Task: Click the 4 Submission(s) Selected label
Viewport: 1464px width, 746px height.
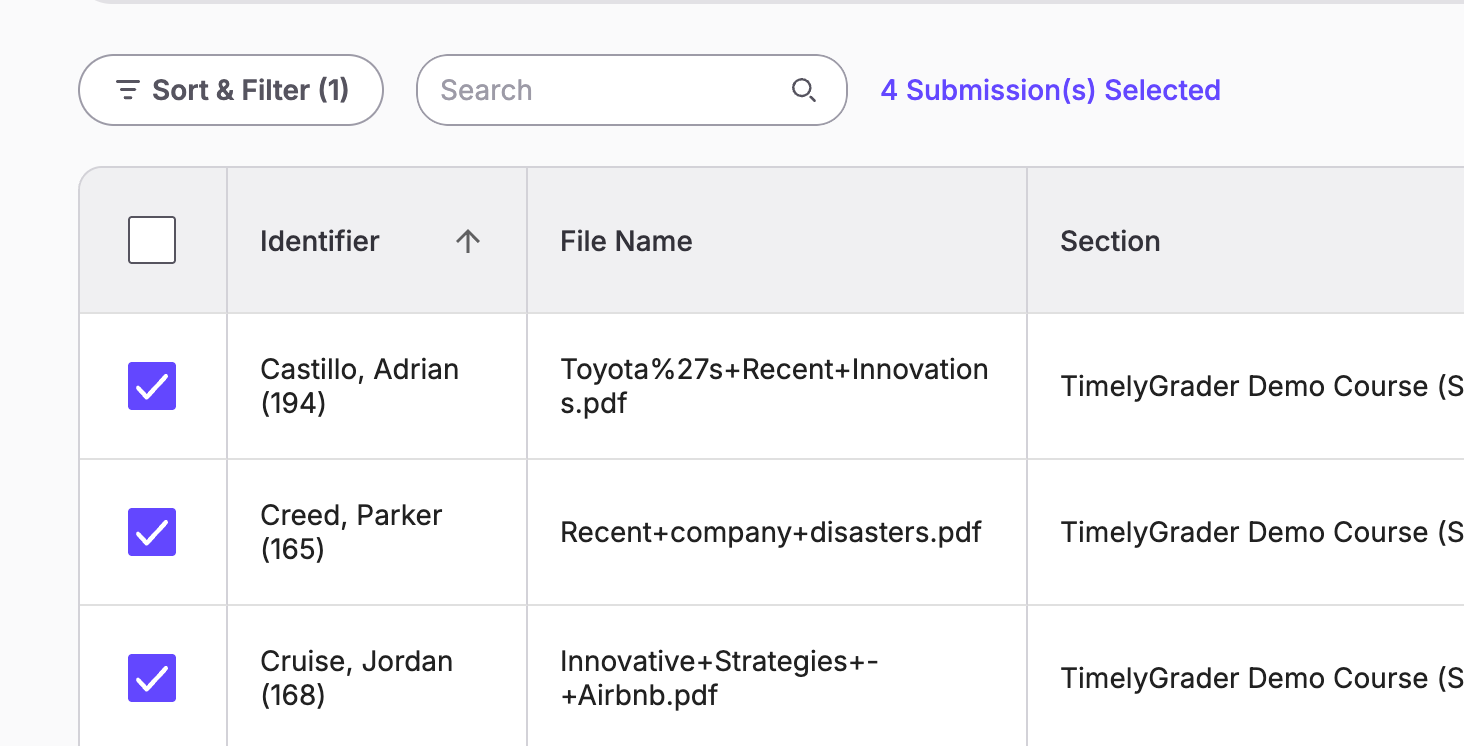Action: [x=1050, y=90]
